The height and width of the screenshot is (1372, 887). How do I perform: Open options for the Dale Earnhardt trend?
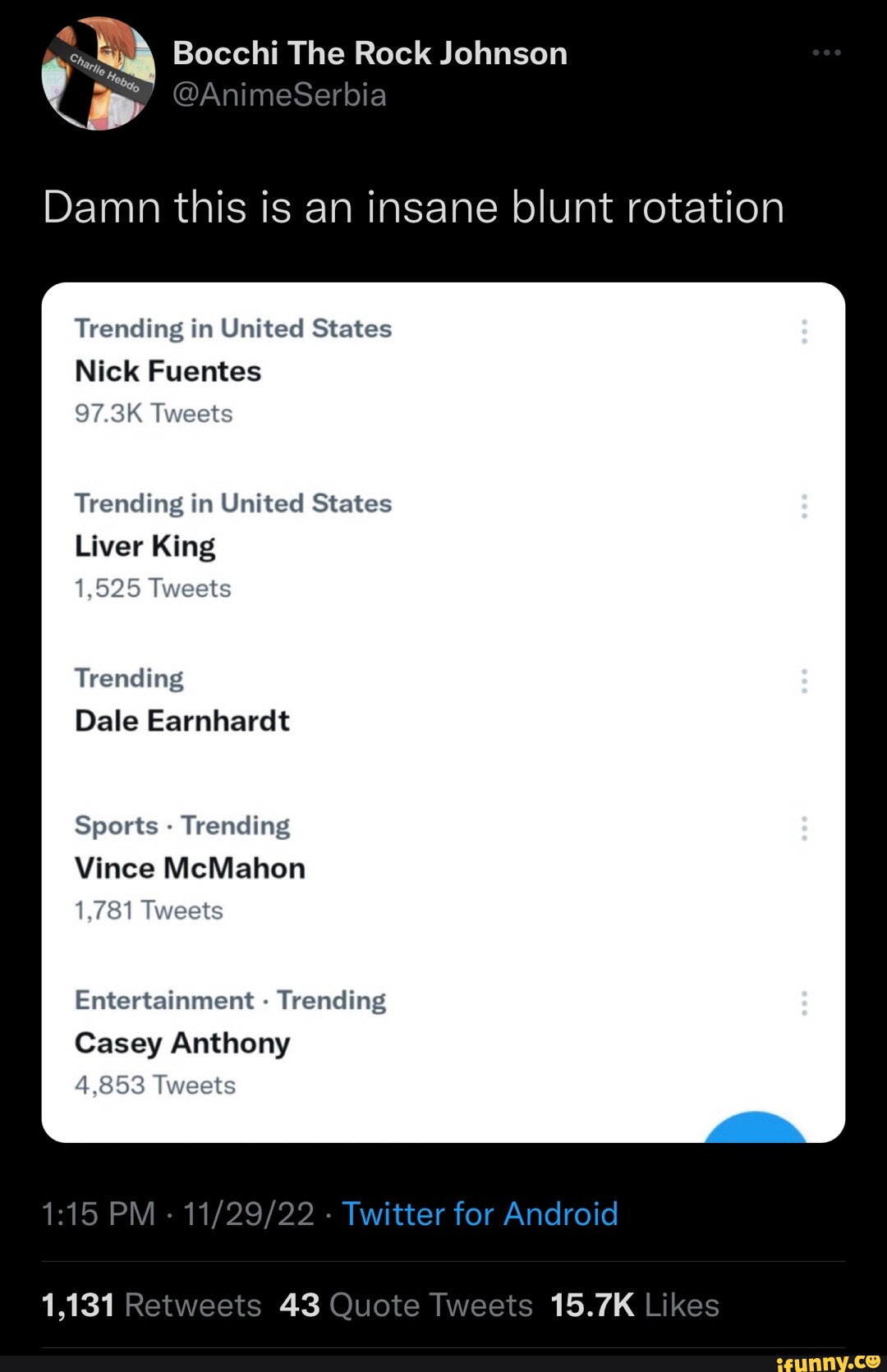(x=804, y=681)
